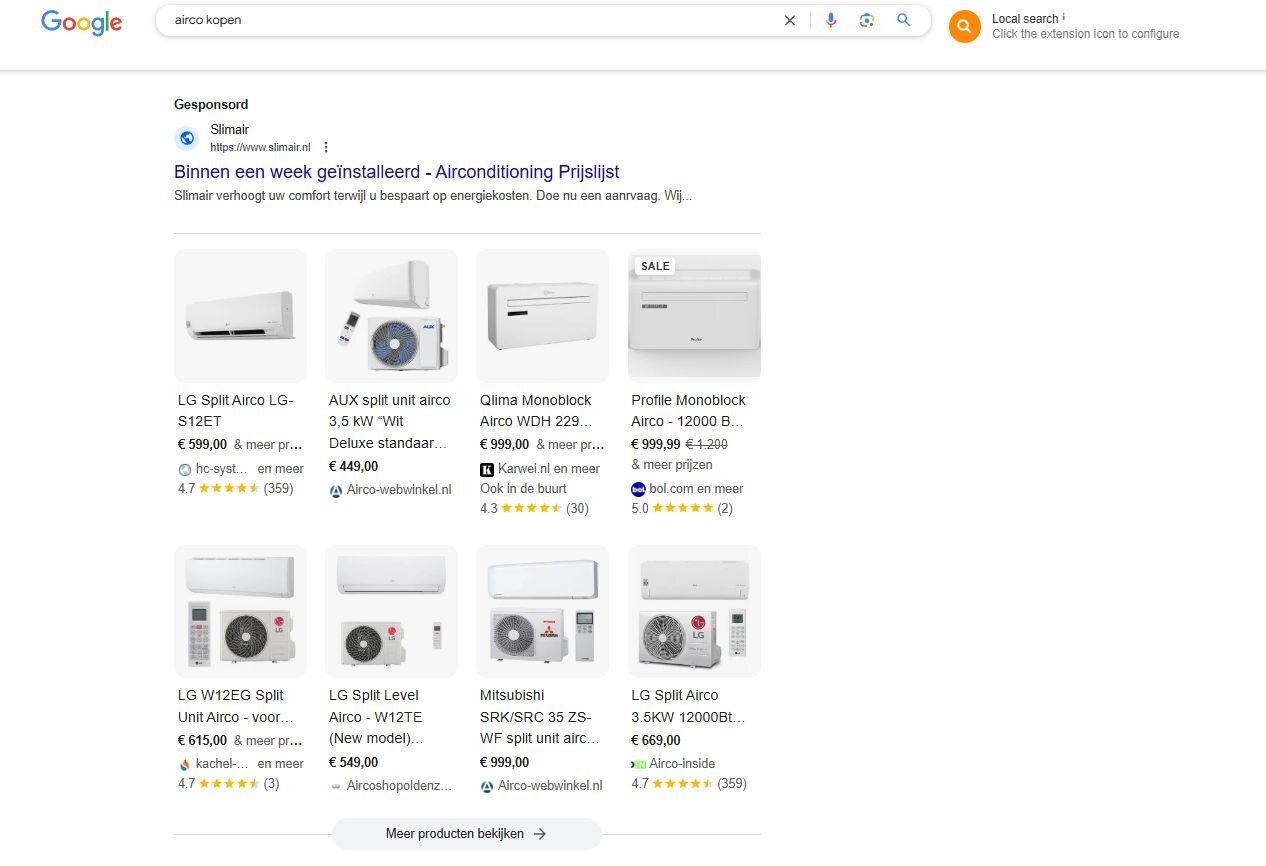Open 'Binnen een week geïnstalleerd' ad link
This screenshot has height=866, width=1266.
396,172
